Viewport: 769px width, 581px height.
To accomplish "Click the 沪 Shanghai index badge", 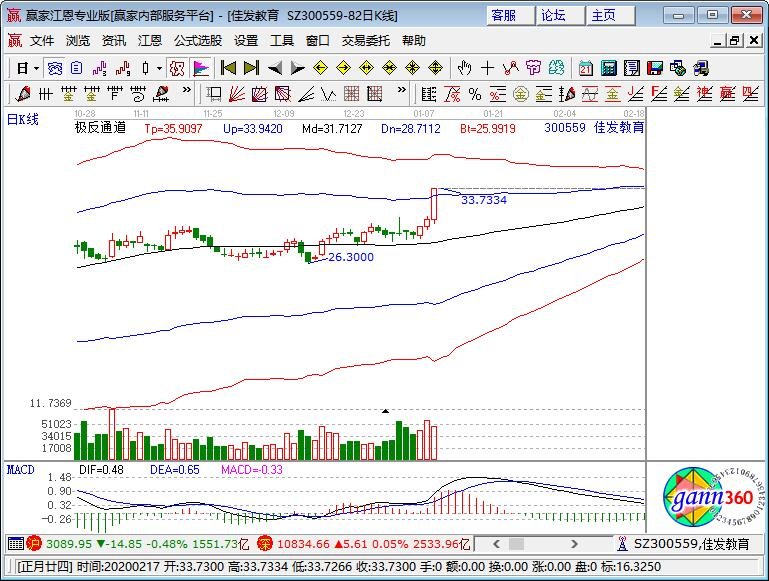I will pos(34,543).
